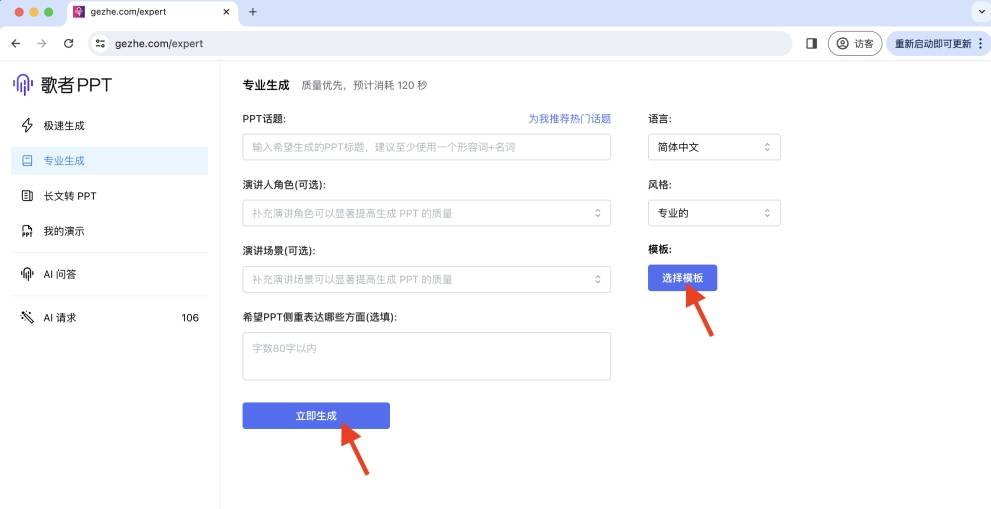991x509 pixels.
Task: Open AI 请求 in the sidebar
Action: (x=109, y=317)
